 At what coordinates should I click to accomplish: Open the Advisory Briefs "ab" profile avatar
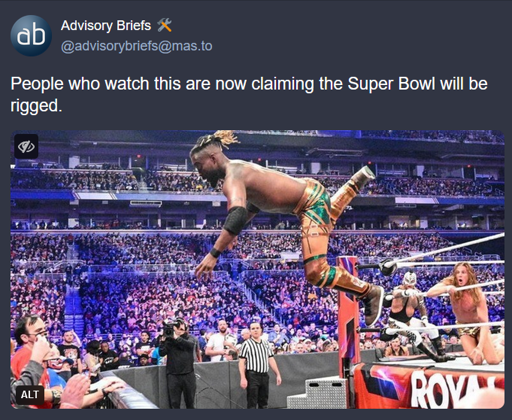(x=31, y=35)
